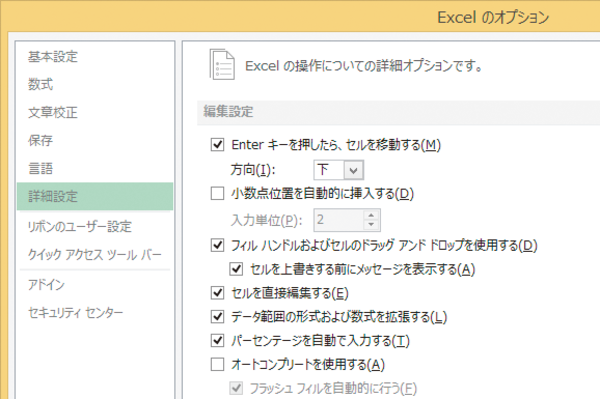The width and height of the screenshot is (600, 399).
Task: Click the 入力単位(P): label
Action: 266,220
